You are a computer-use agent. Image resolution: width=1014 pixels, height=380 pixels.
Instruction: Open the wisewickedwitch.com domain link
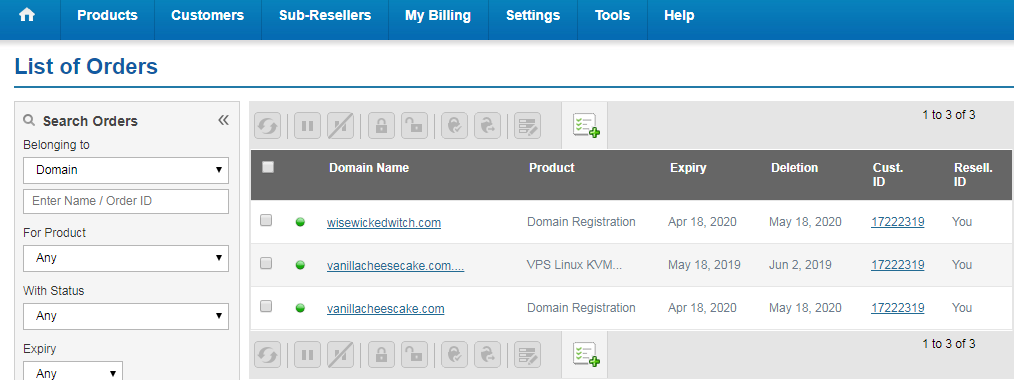click(x=384, y=222)
